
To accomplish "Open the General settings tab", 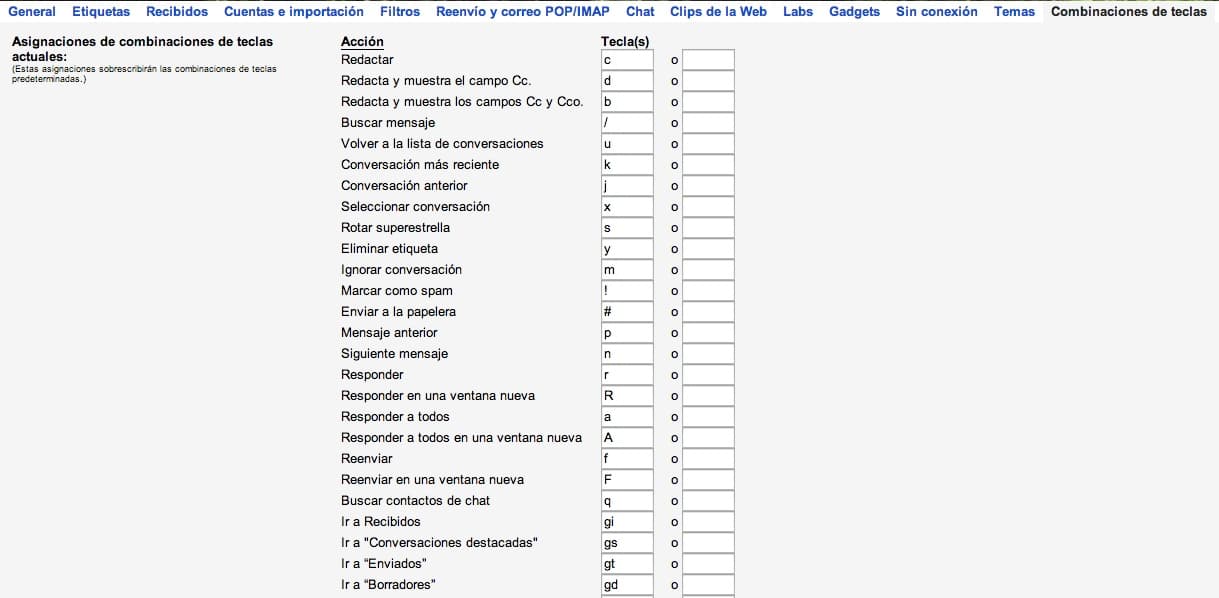I will pyautogui.click(x=32, y=12).
